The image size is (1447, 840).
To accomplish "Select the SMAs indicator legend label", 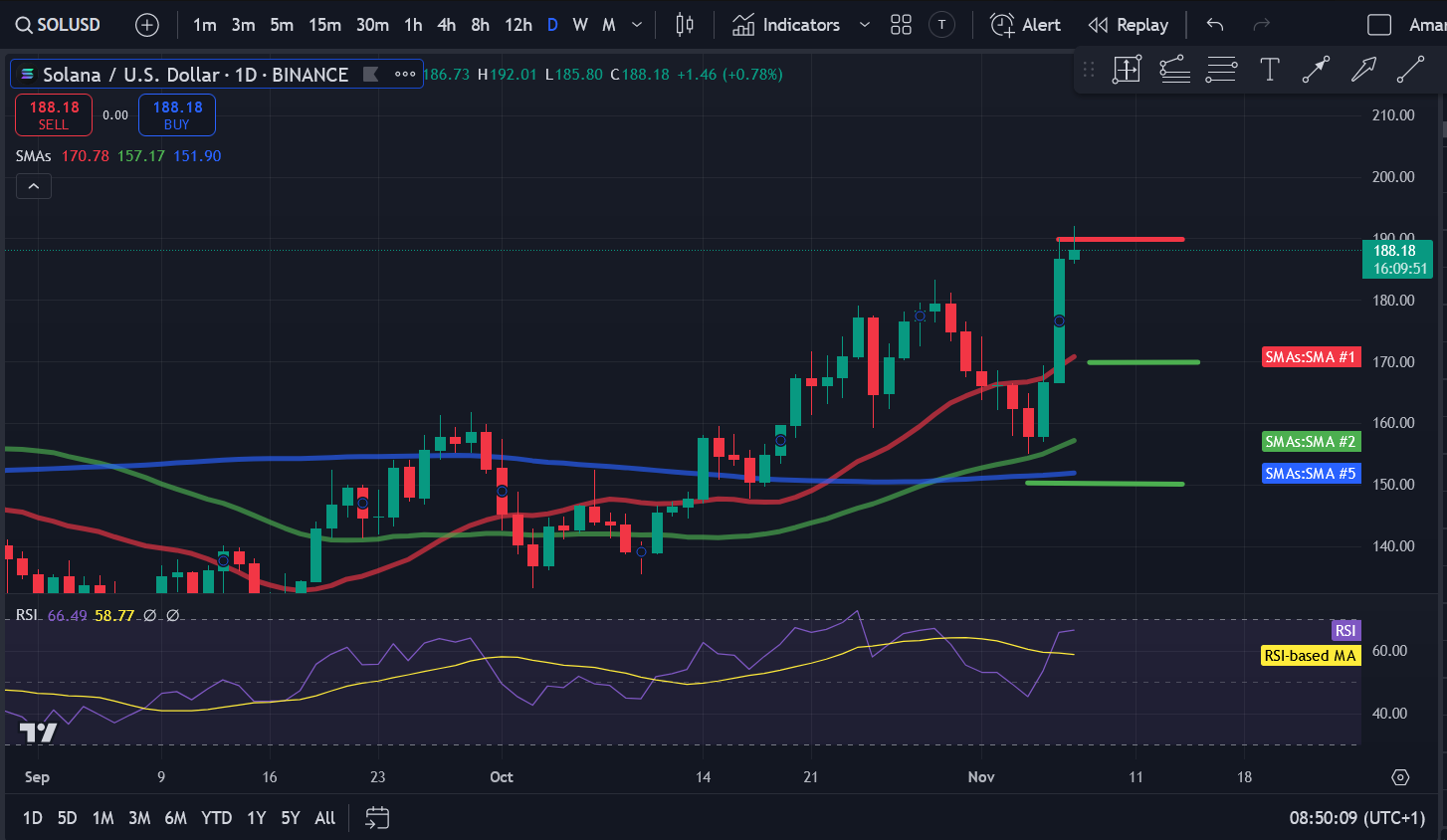I will click(33, 156).
